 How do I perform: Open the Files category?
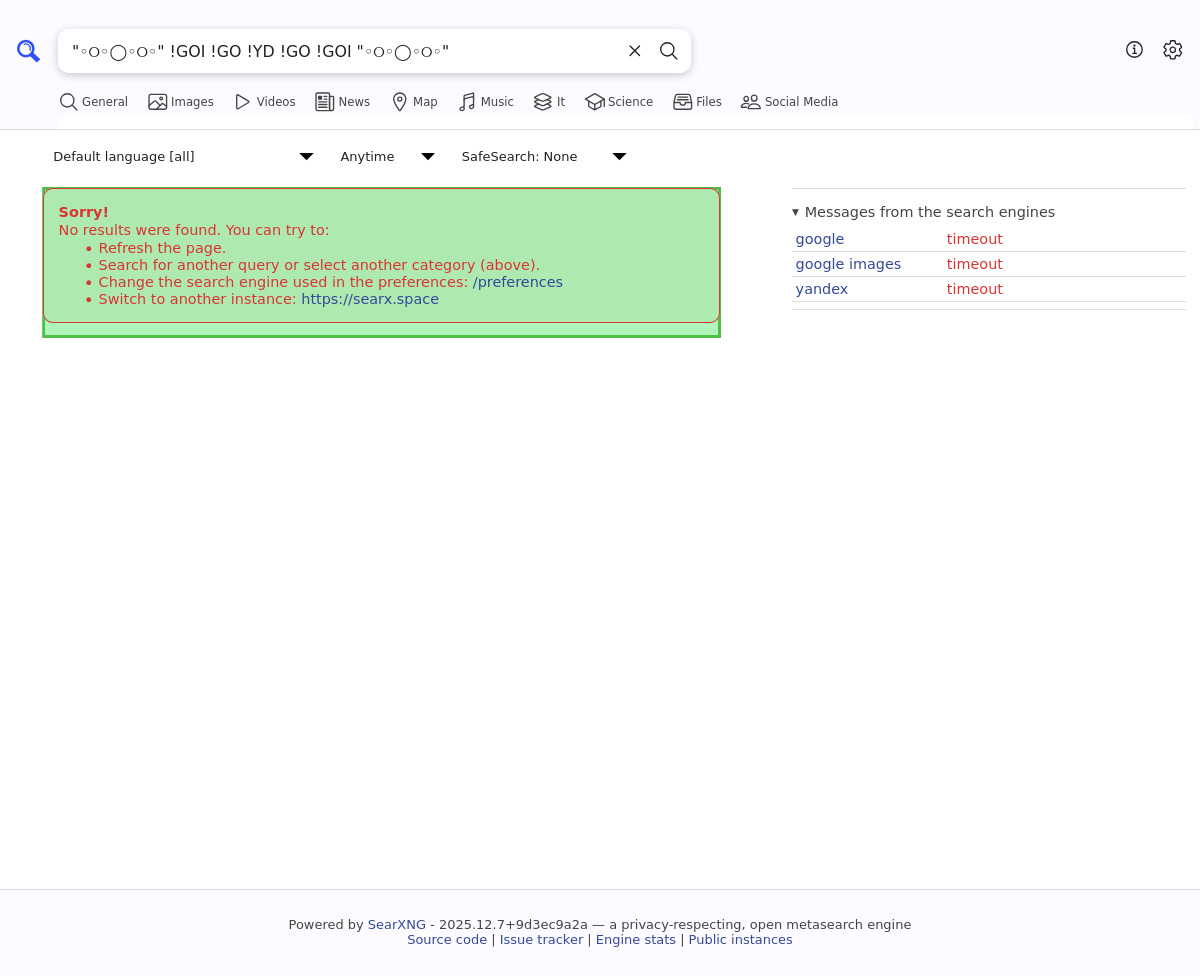pyautogui.click(x=697, y=102)
